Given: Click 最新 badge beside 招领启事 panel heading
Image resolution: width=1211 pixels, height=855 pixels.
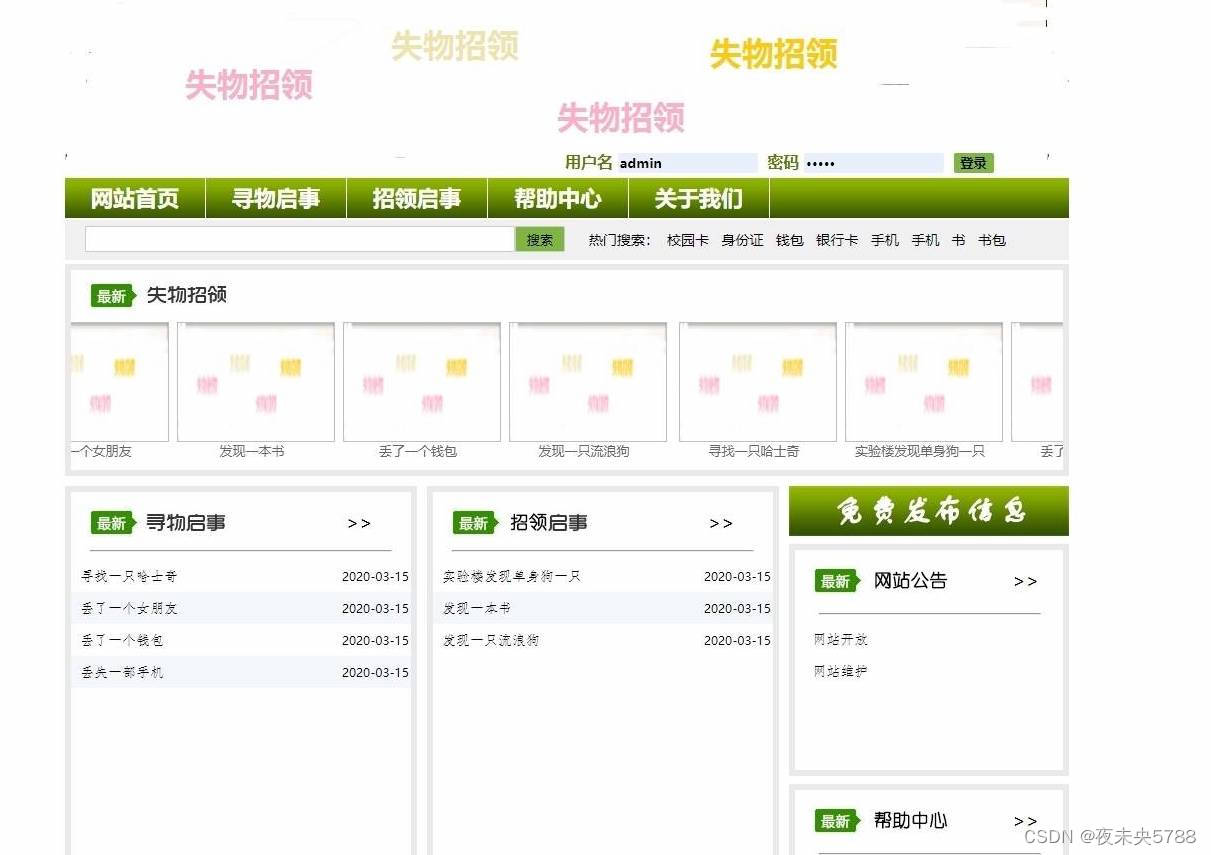Looking at the screenshot, I should click(475, 523).
